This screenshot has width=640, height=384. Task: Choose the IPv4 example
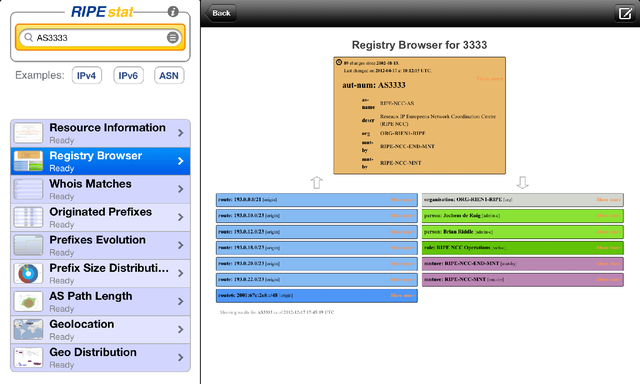pyautogui.click(x=87, y=75)
